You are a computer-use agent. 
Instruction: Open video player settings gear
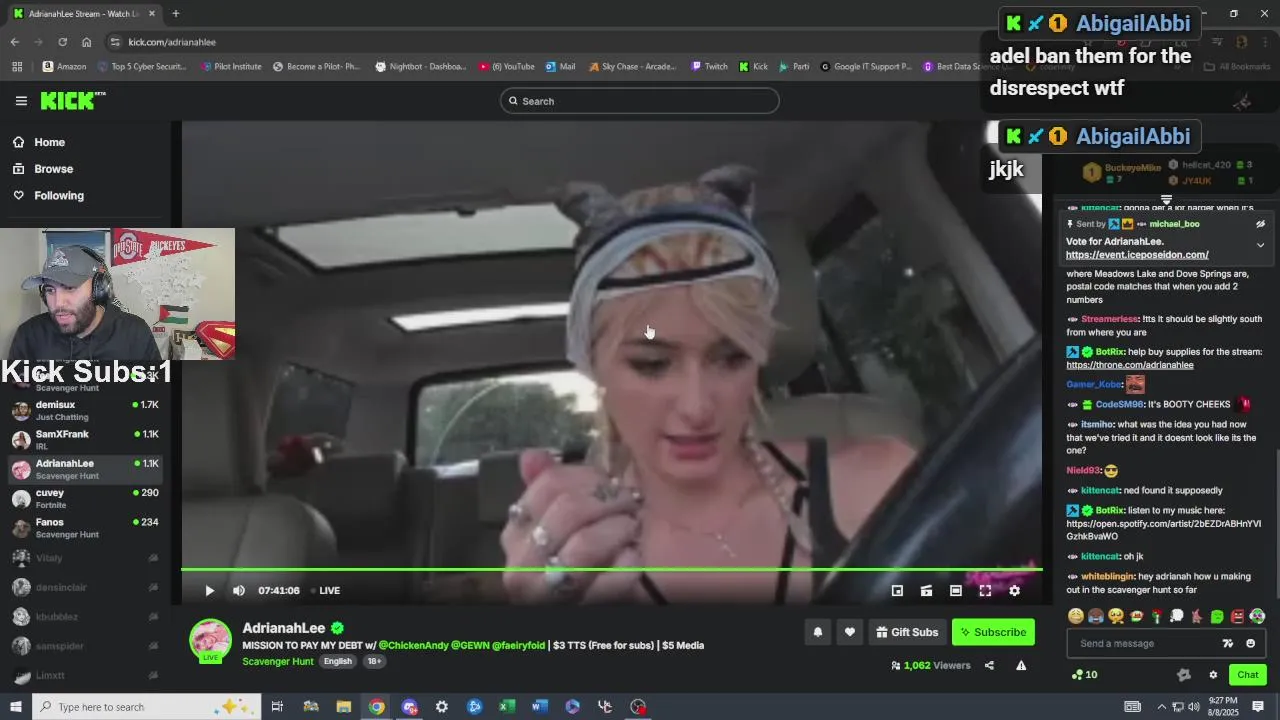pos(1014,591)
